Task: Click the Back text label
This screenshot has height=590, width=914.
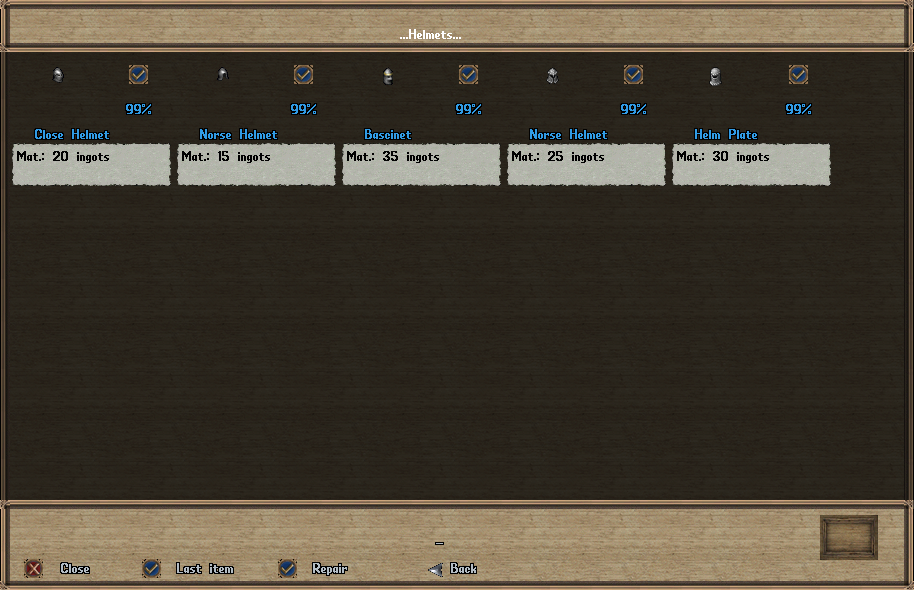Action: 463,568
